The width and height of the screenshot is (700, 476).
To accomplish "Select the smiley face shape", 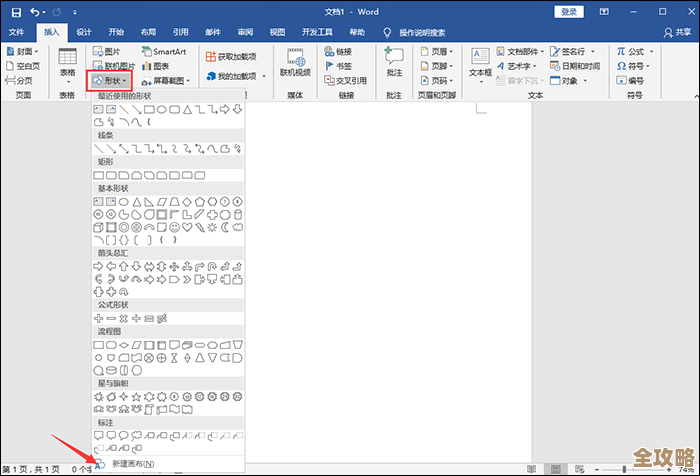I will coord(176,226).
